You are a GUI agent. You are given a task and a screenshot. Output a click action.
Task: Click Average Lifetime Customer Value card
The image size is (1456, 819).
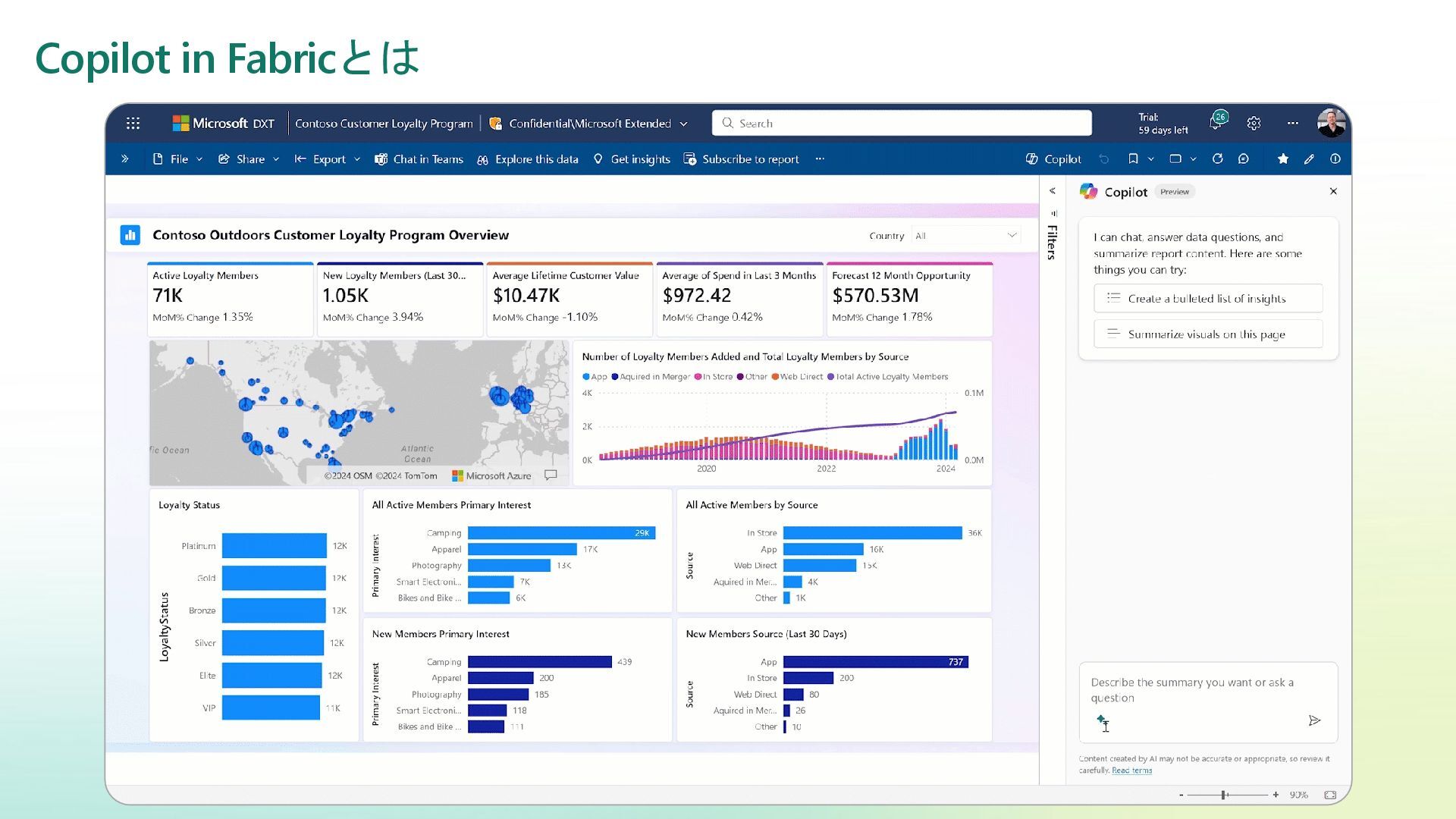click(x=569, y=299)
